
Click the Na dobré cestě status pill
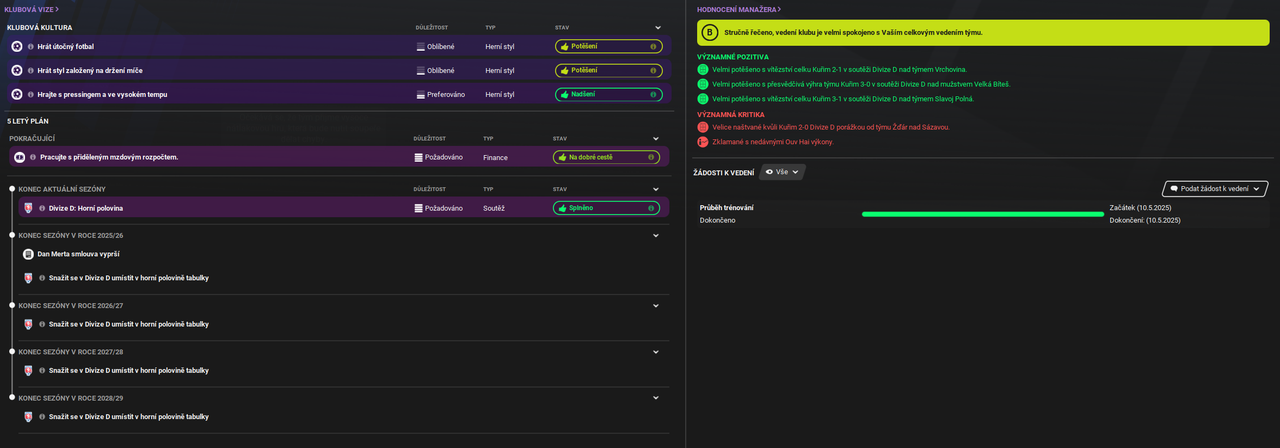coord(606,157)
